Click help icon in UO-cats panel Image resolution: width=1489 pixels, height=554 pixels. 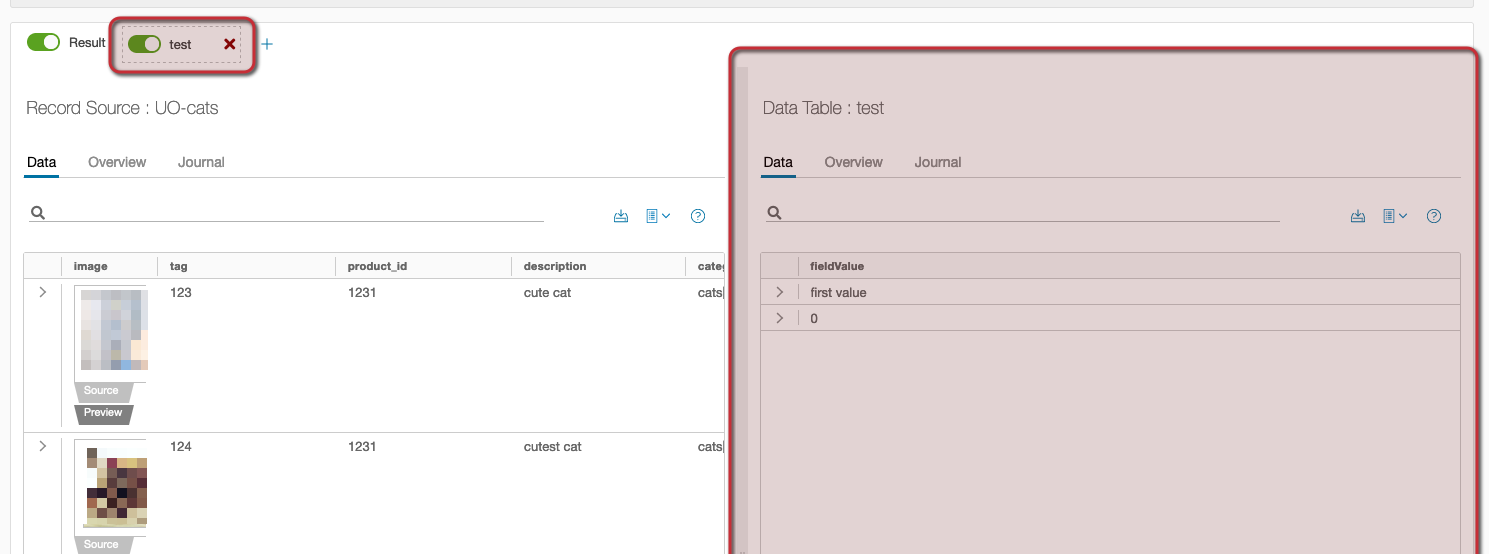[698, 216]
